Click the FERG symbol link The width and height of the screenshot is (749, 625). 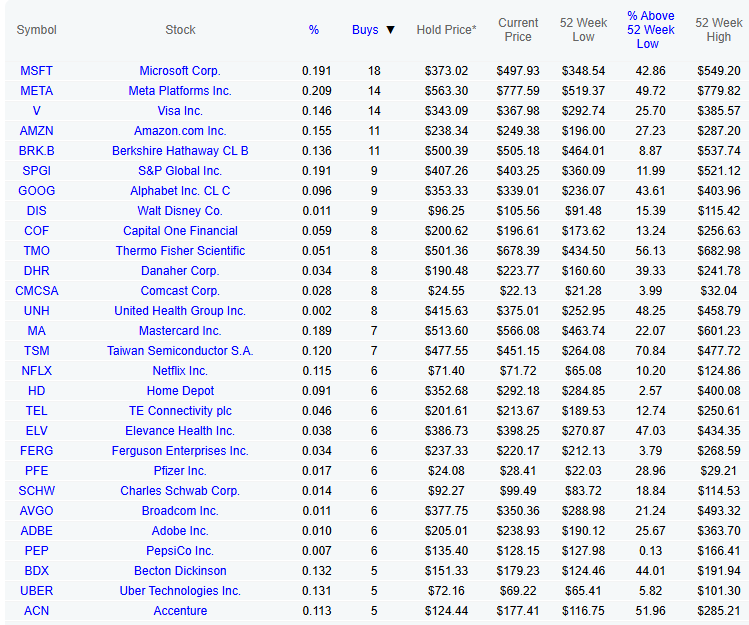pos(36,452)
